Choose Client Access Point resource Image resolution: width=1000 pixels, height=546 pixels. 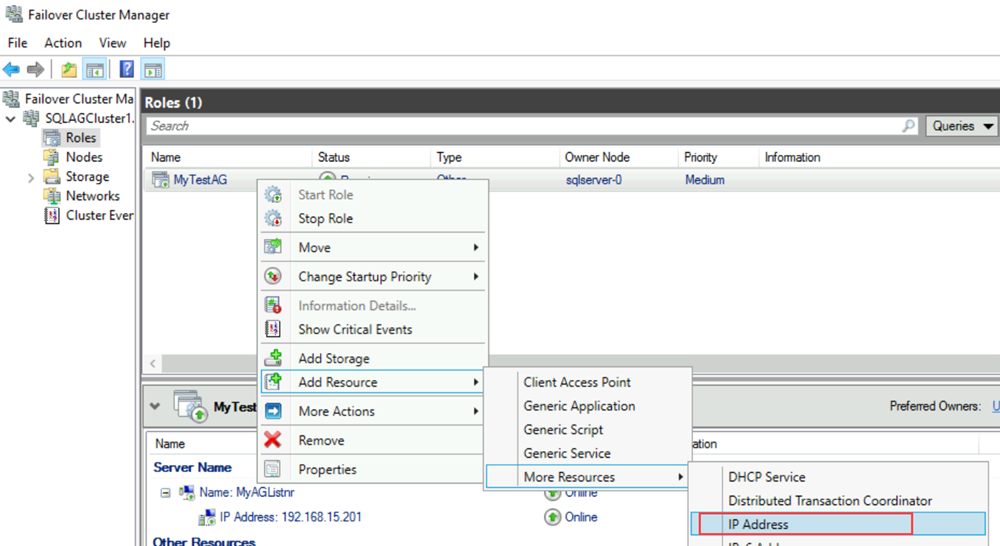pos(577,382)
